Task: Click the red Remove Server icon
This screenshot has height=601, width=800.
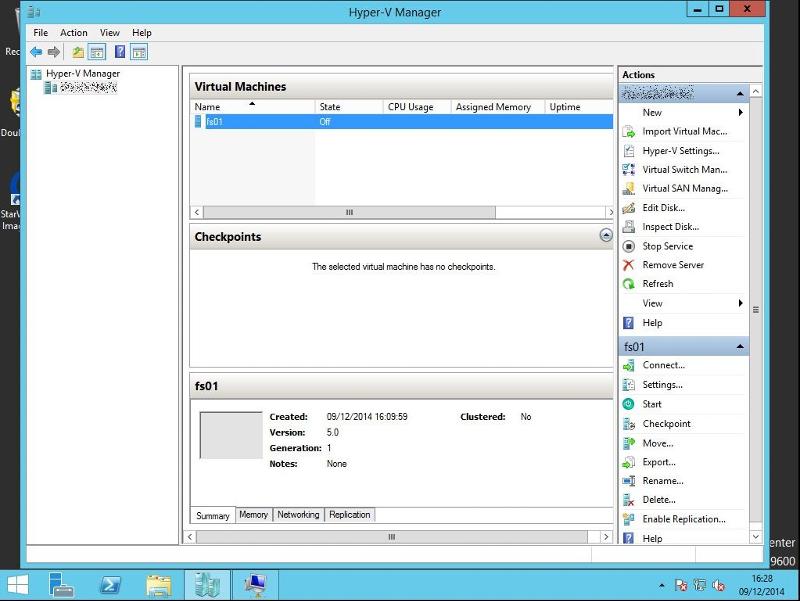Action: 629,265
